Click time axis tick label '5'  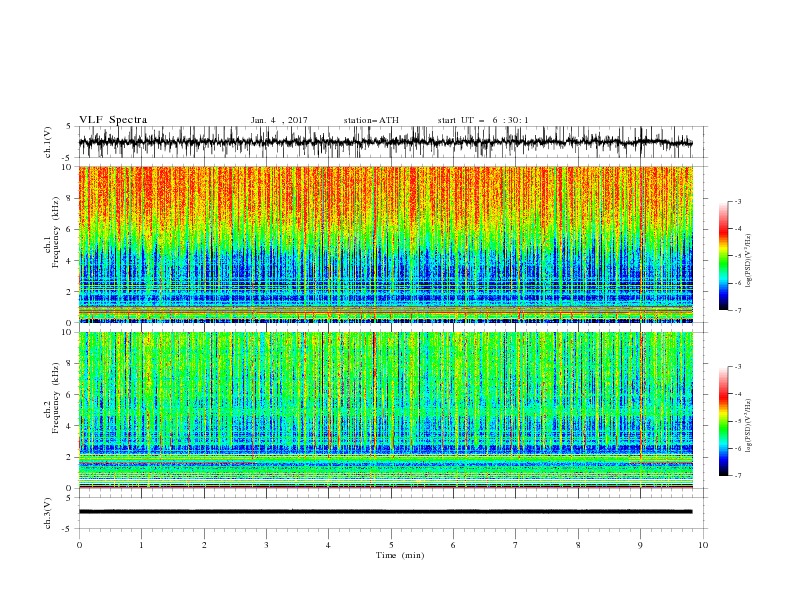tap(391, 545)
